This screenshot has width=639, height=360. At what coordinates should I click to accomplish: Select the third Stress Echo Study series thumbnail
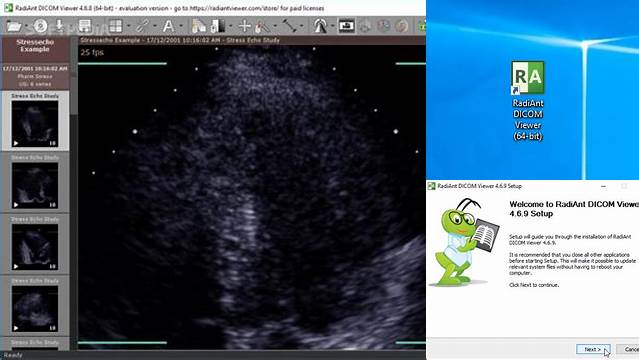[35, 247]
